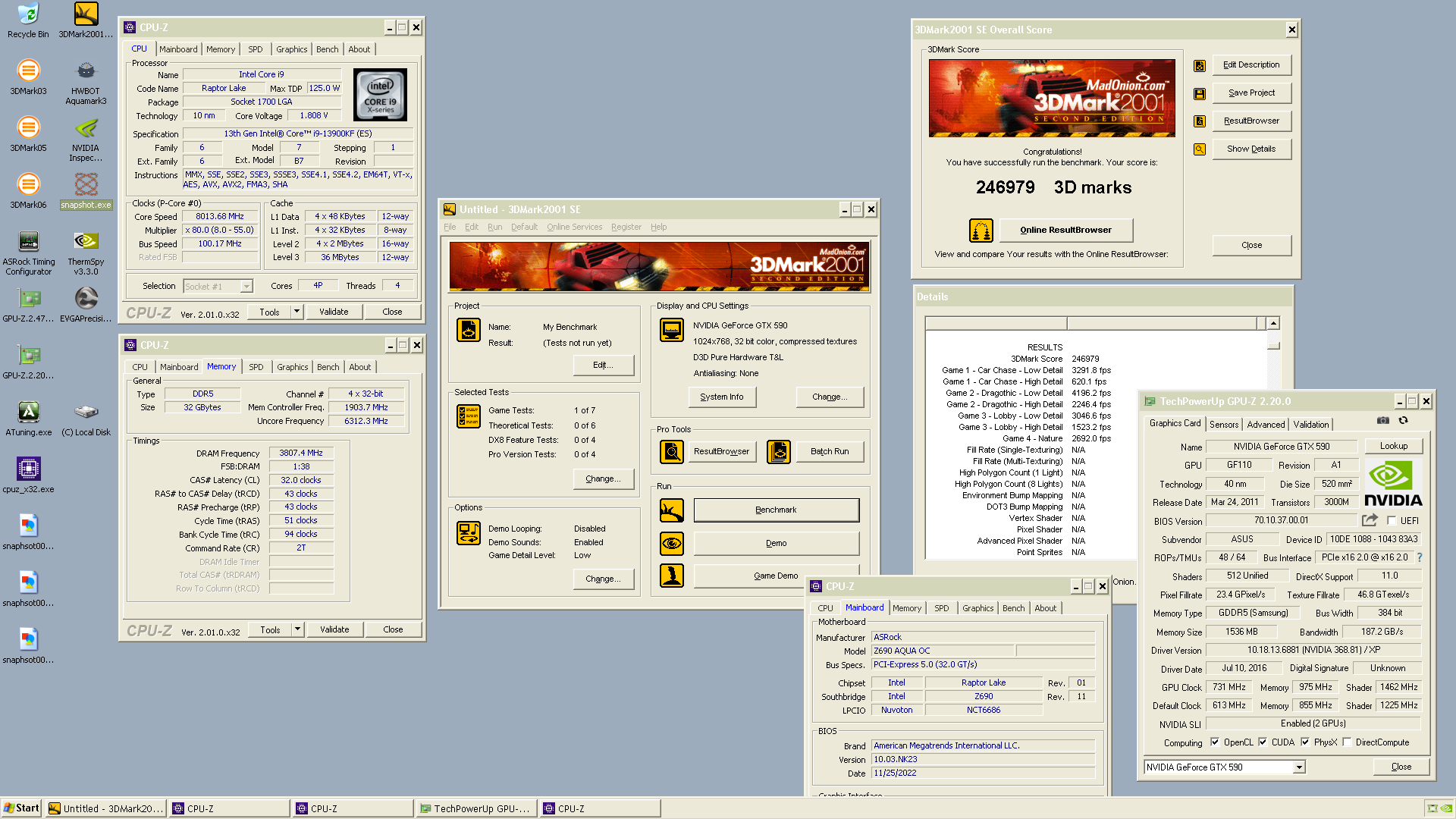Click the Edit... button in Project section
Viewport: 1456px width, 819px height.
coord(603,365)
